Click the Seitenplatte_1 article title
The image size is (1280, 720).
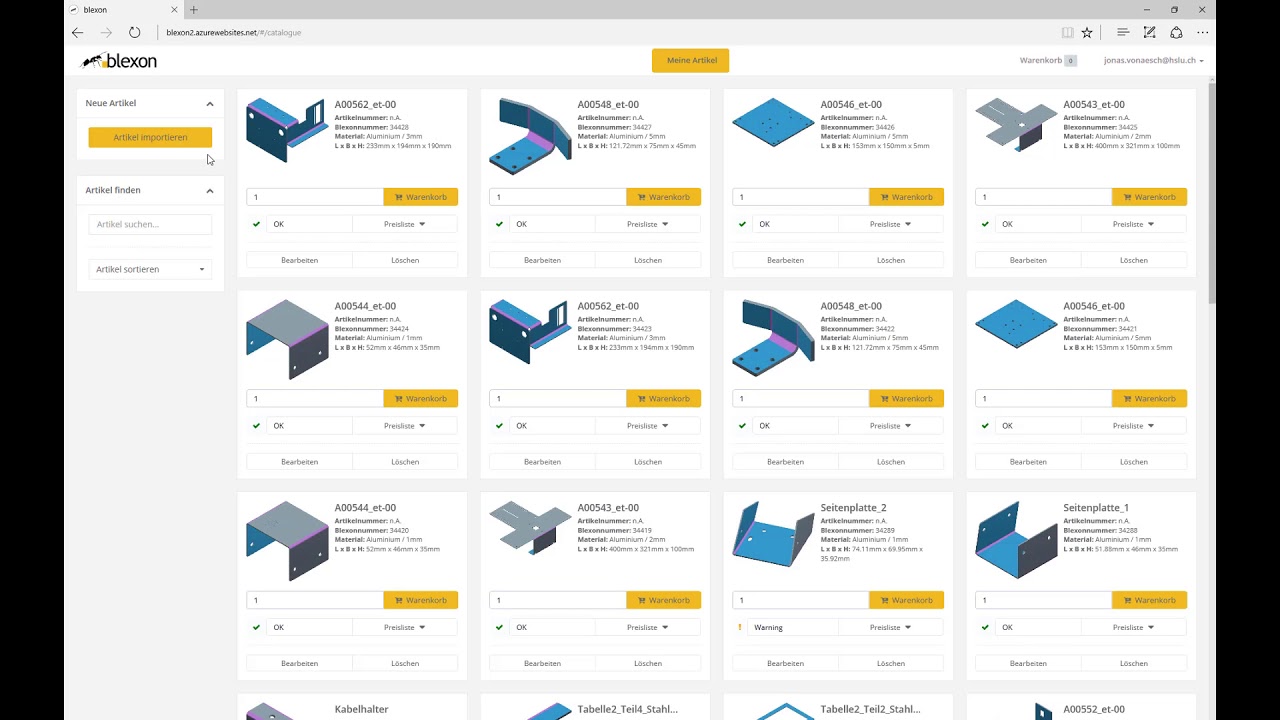(1096, 508)
